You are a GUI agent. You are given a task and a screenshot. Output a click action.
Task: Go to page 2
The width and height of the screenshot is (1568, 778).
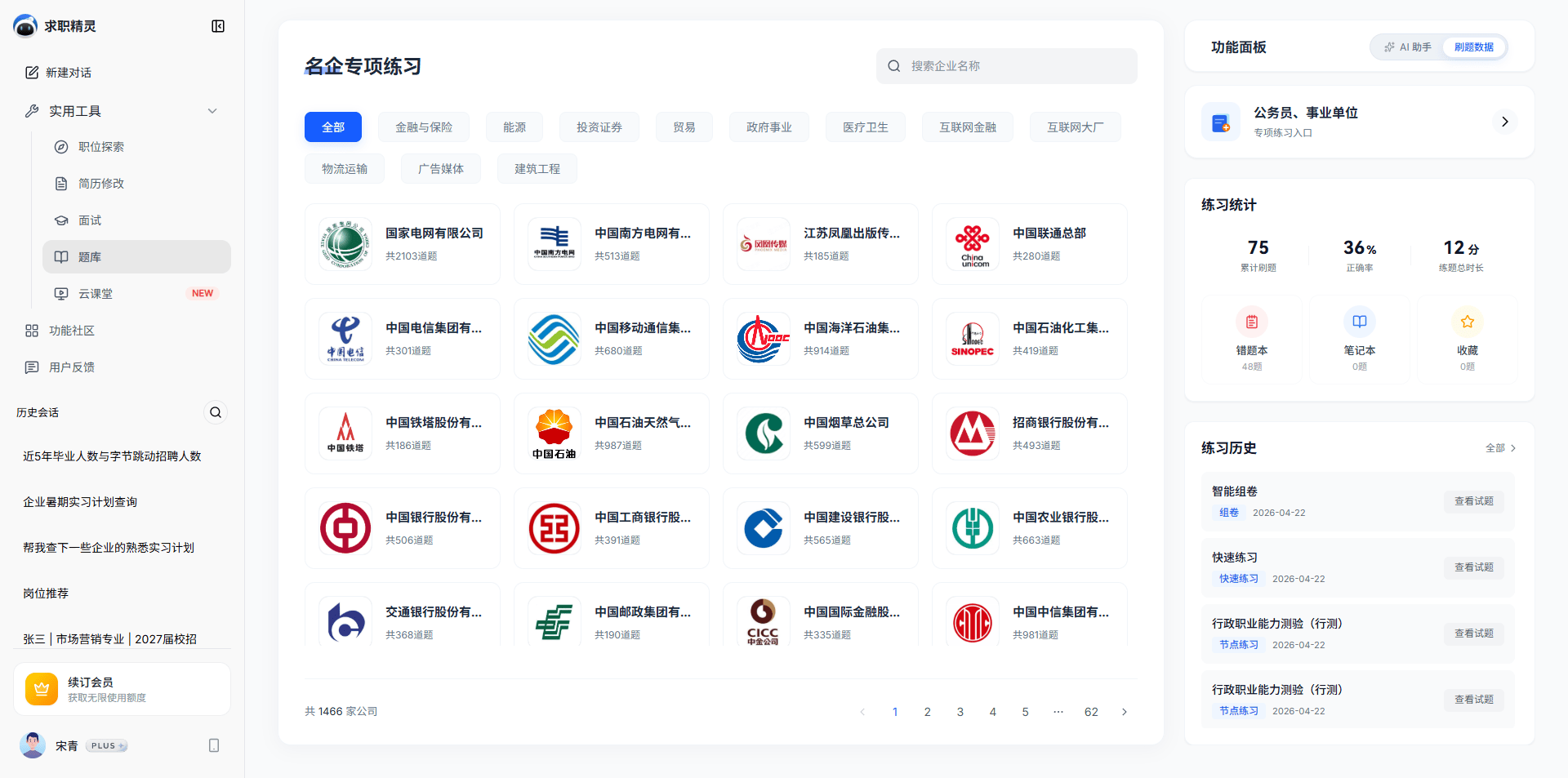[x=928, y=712]
